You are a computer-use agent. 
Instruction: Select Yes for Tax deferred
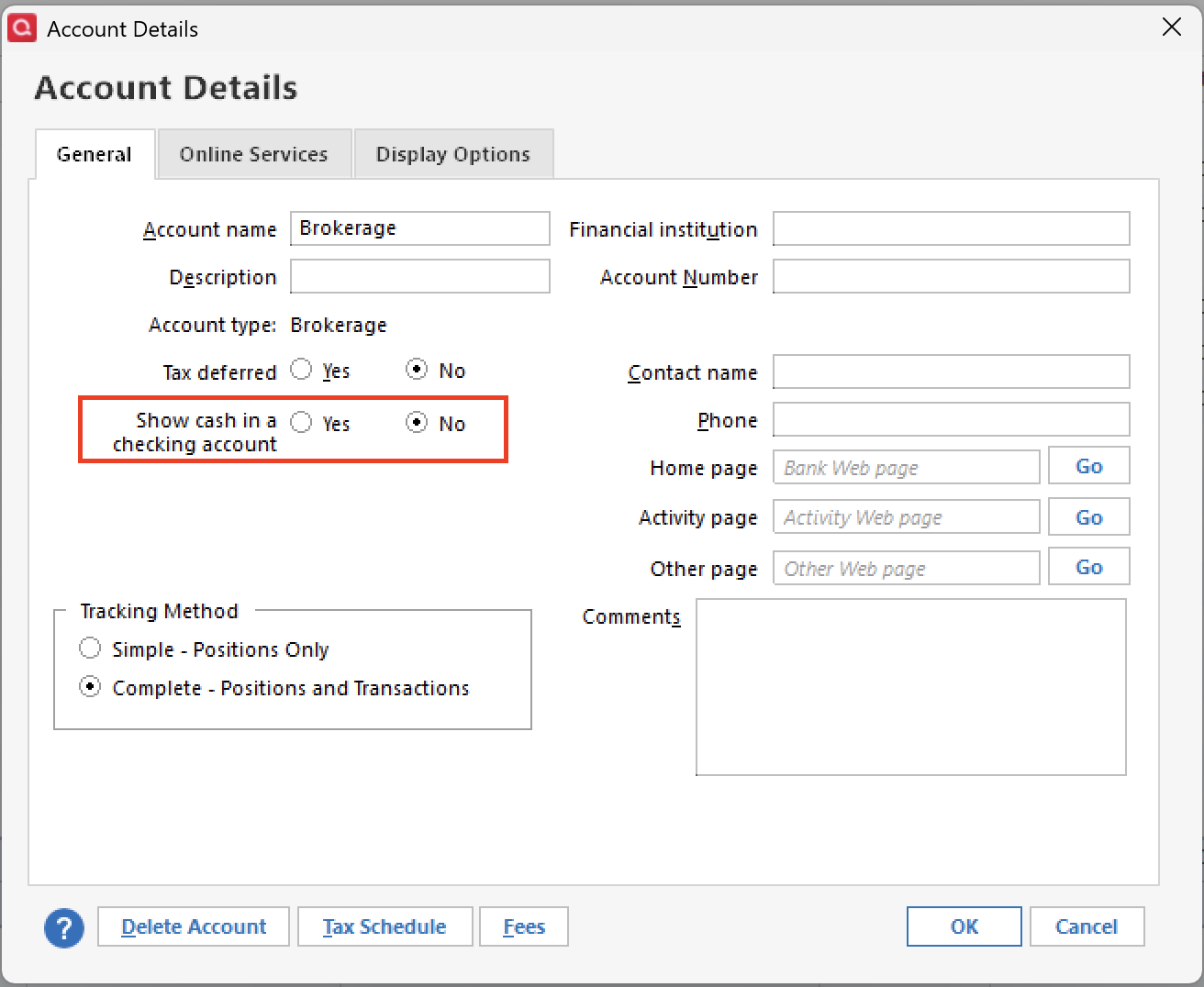(x=301, y=370)
